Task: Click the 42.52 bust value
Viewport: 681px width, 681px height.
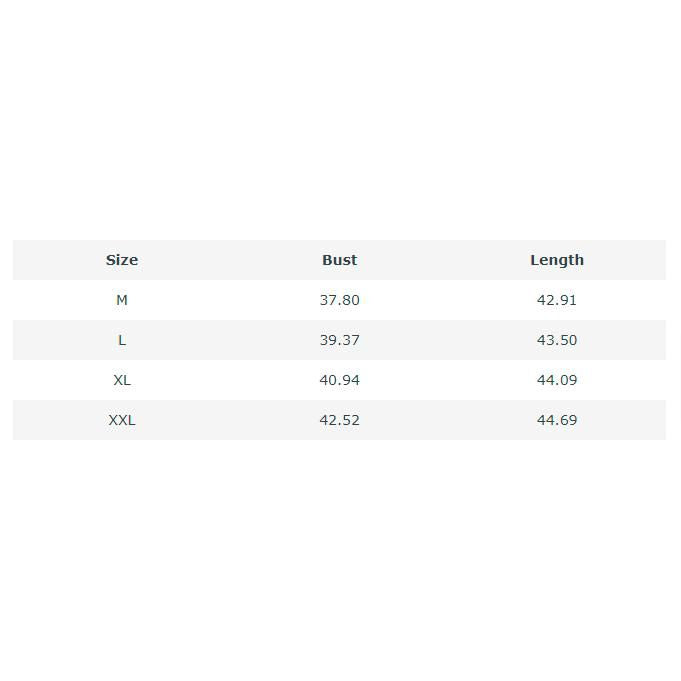Action: pyautogui.click(x=339, y=420)
